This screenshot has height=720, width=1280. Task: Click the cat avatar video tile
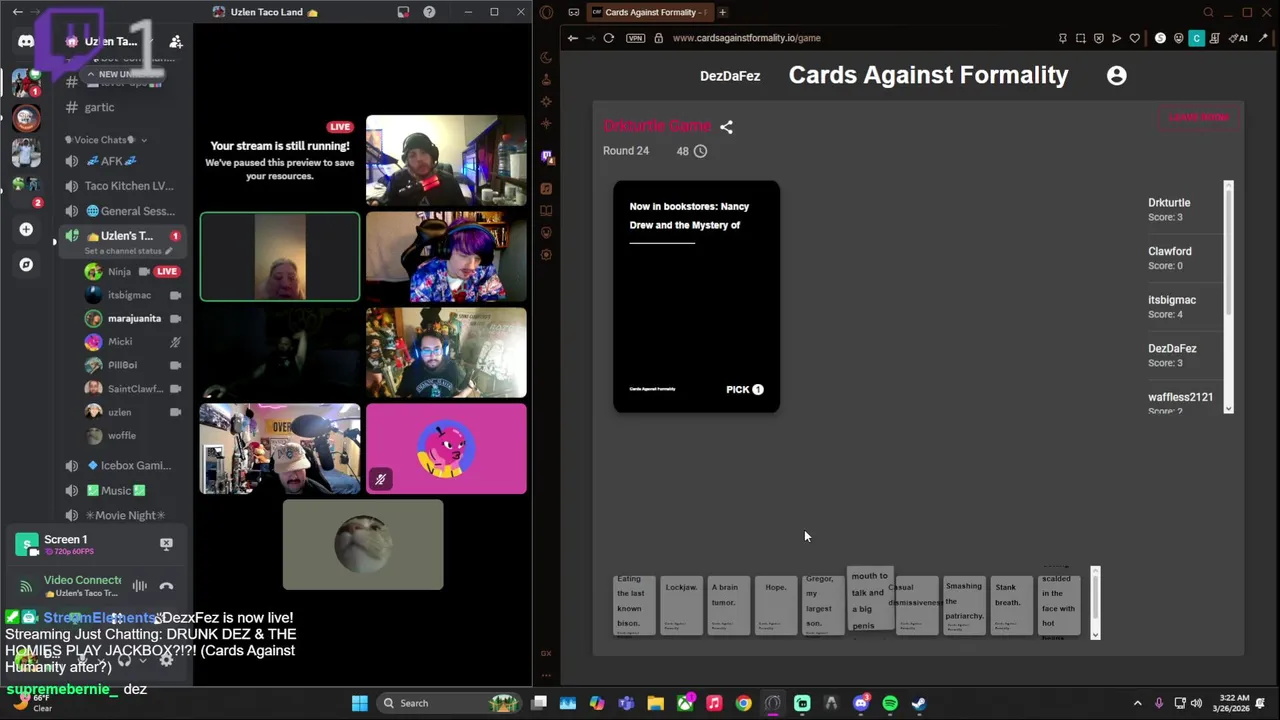coord(363,545)
